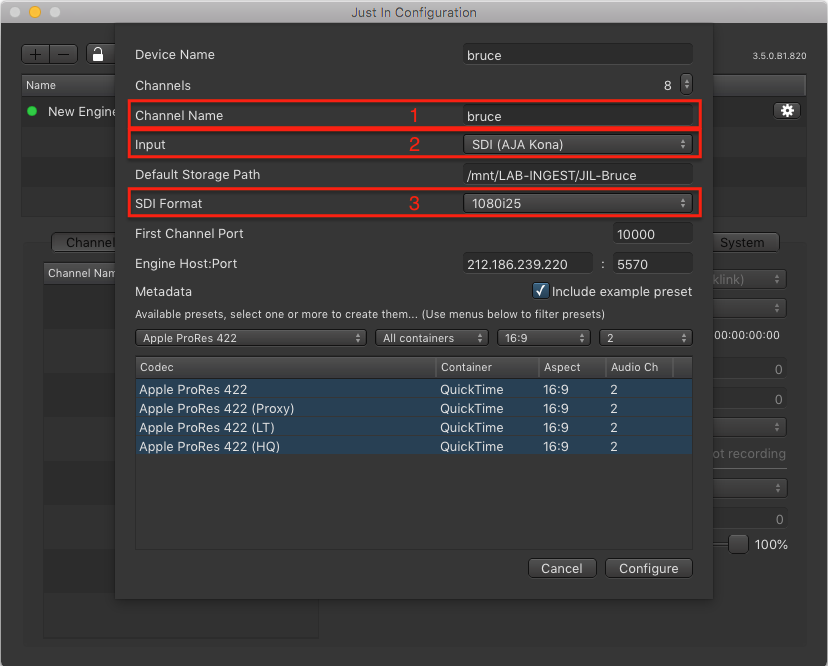Image resolution: width=828 pixels, height=666 pixels.
Task: Open settings gear for New Engine
Action: (x=787, y=110)
